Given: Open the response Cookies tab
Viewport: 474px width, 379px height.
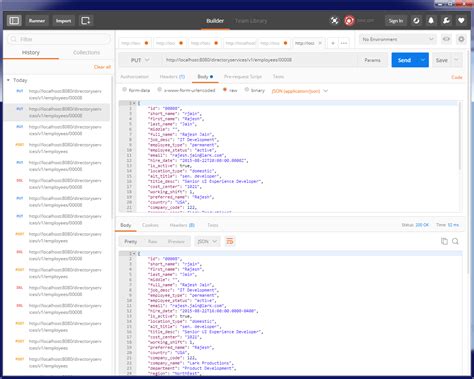Looking at the screenshot, I should 150,225.
